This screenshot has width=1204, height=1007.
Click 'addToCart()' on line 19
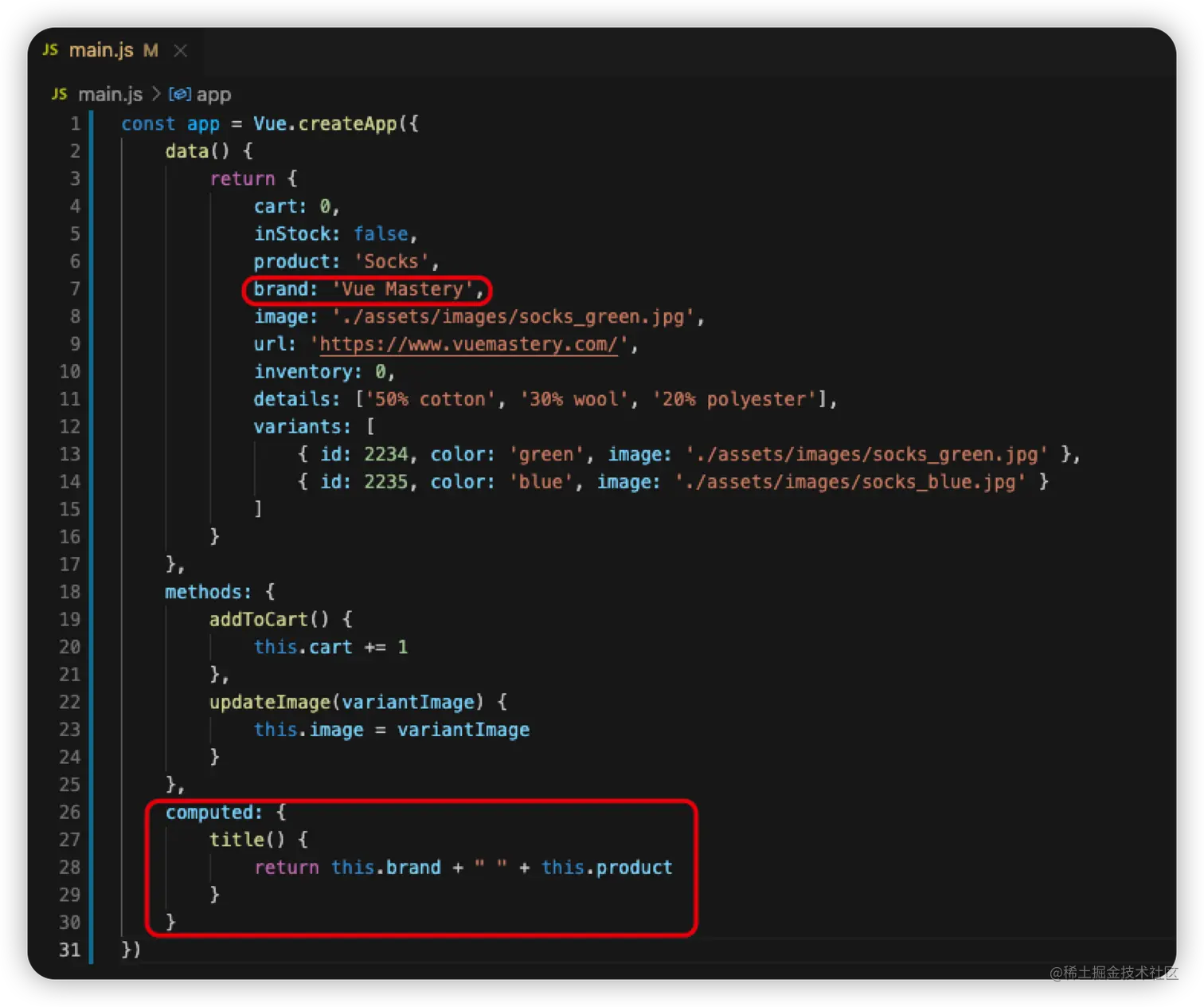(269, 619)
